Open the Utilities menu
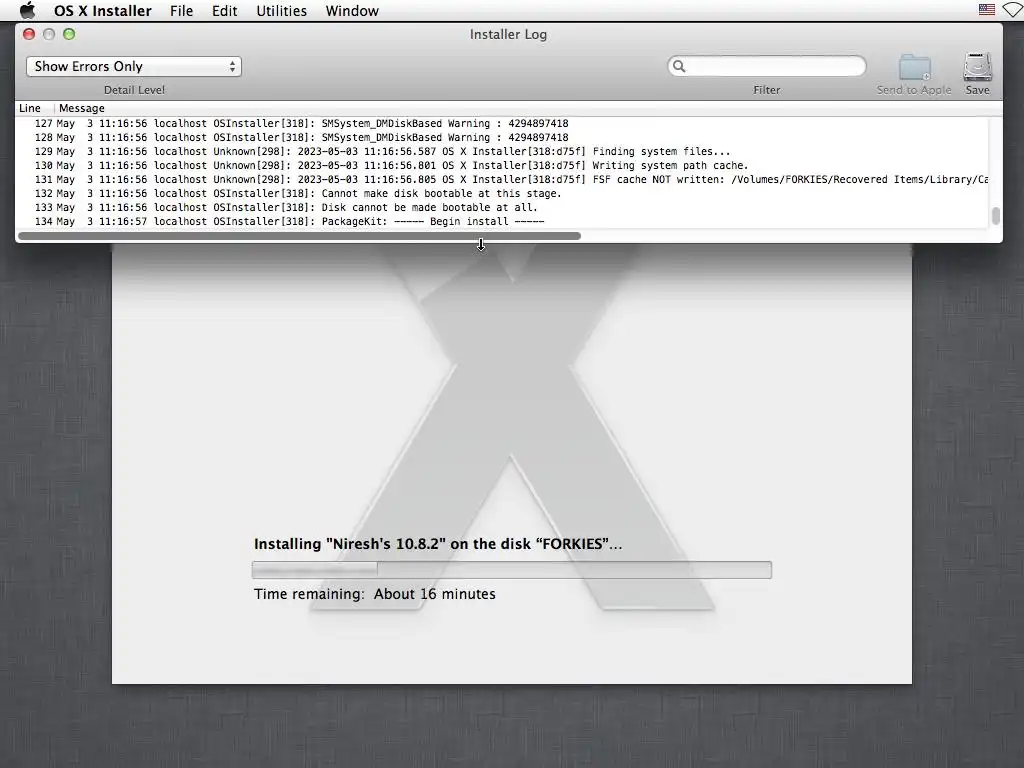 (x=281, y=10)
